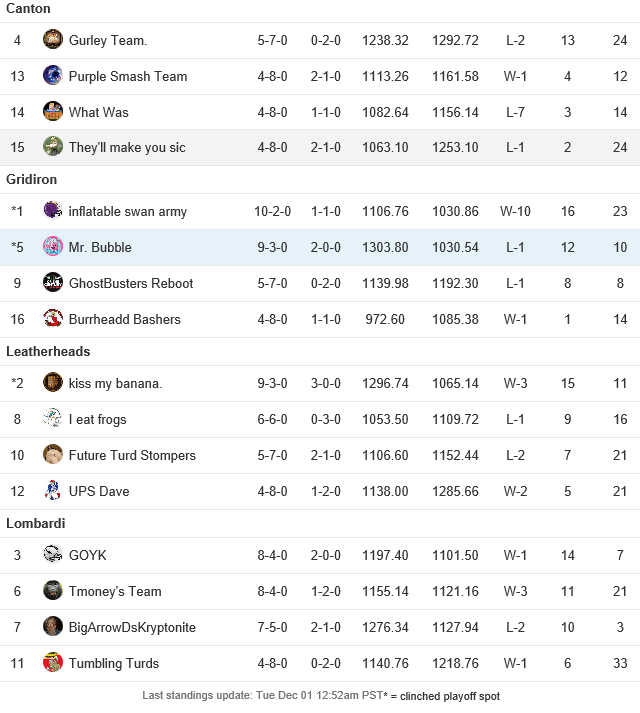Click the BigArrowDsKryptonite team name
Viewport: 640px width, 713px height.
click(x=132, y=627)
